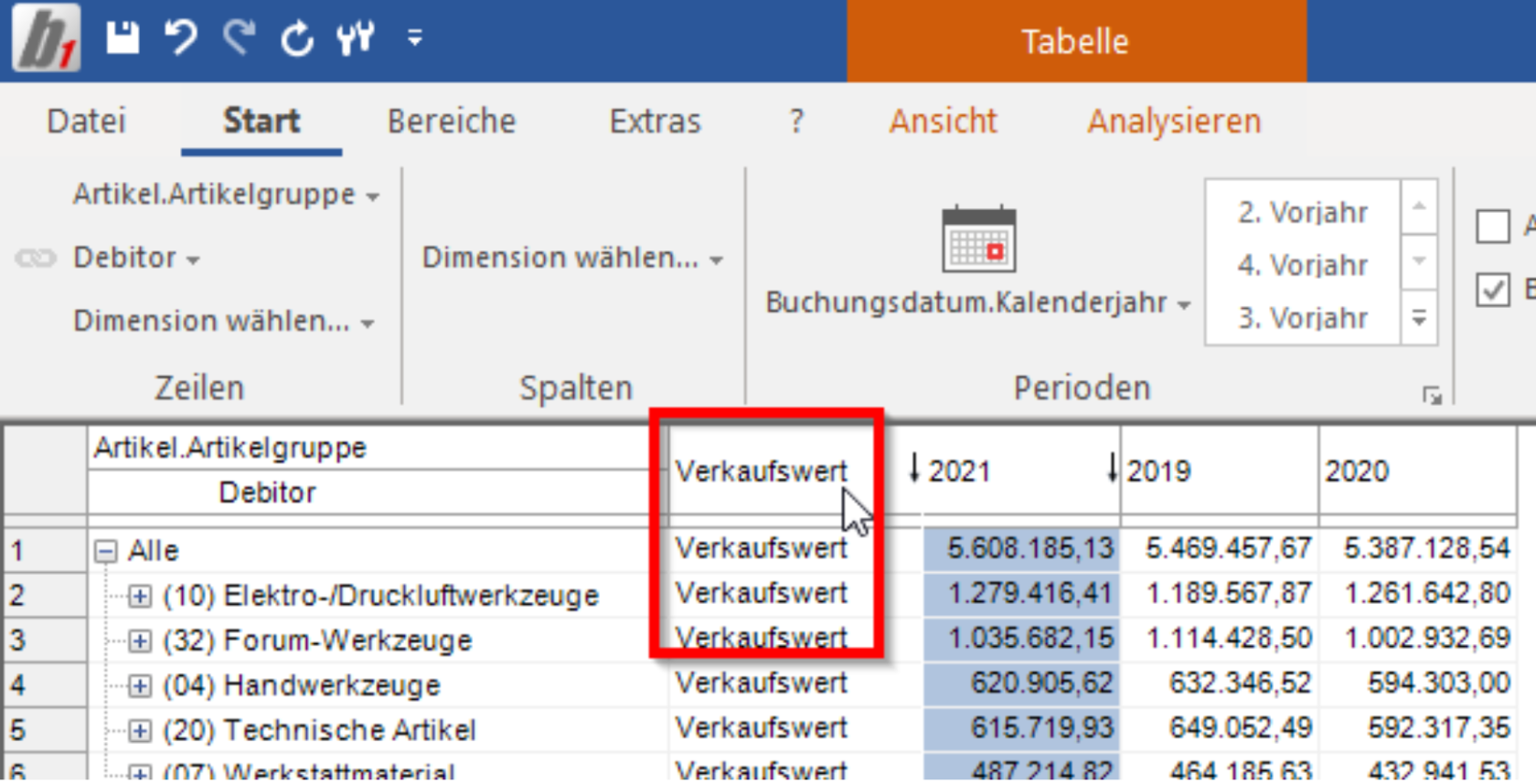
Task: Open the Extras tab
Action: click(x=655, y=121)
